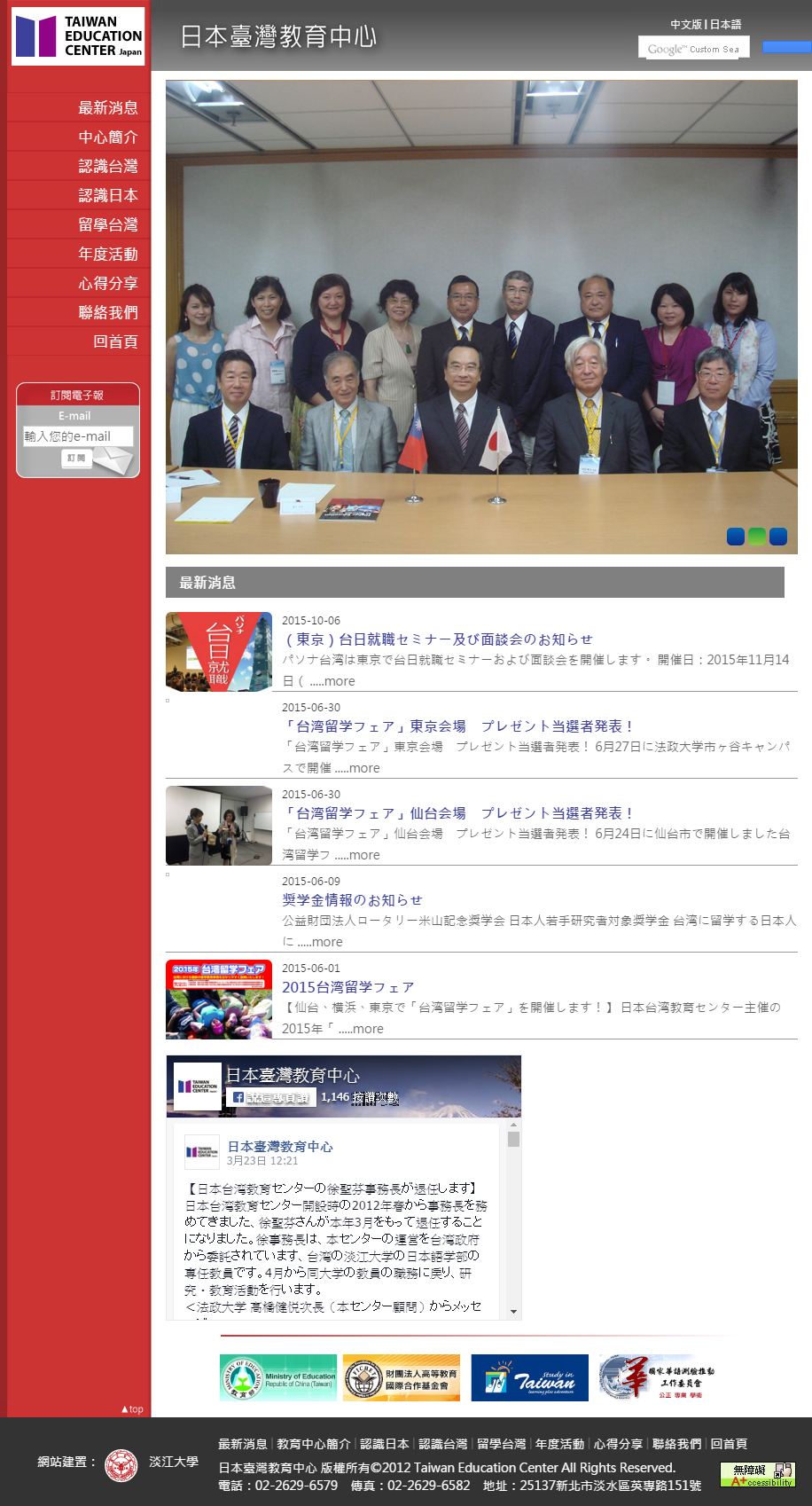The height and width of the screenshot is (1506, 812).
Task: Select first blue slideshow indicator dot
Action: point(736,536)
